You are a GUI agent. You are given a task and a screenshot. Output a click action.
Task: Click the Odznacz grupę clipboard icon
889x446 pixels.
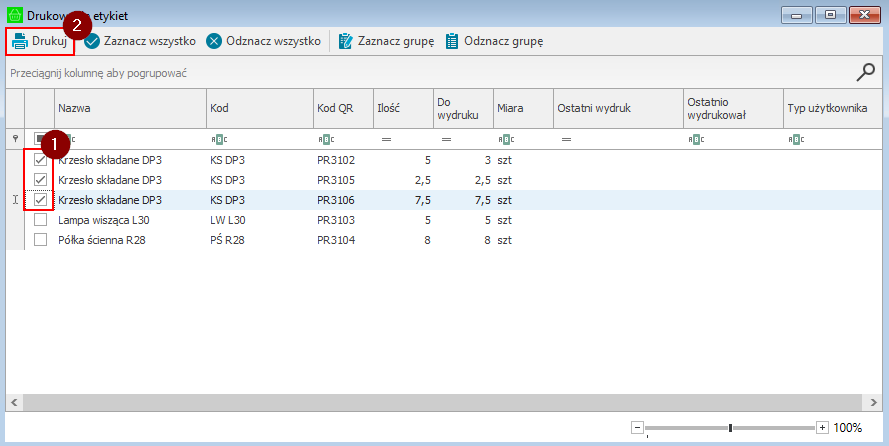point(452,41)
